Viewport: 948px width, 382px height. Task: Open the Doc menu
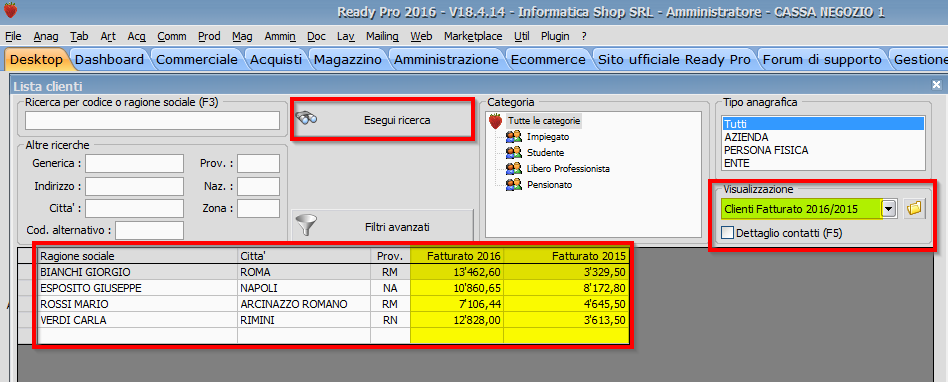tap(316, 36)
